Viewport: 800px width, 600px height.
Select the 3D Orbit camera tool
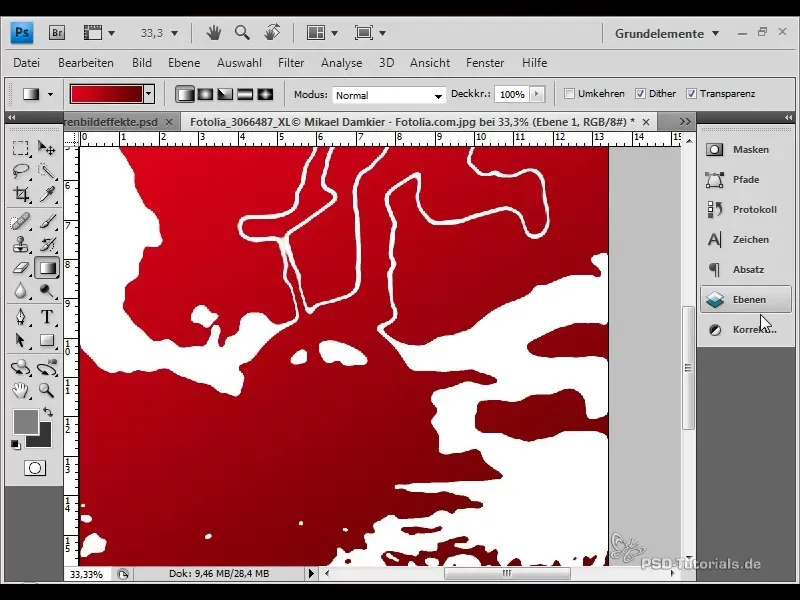coord(46,367)
